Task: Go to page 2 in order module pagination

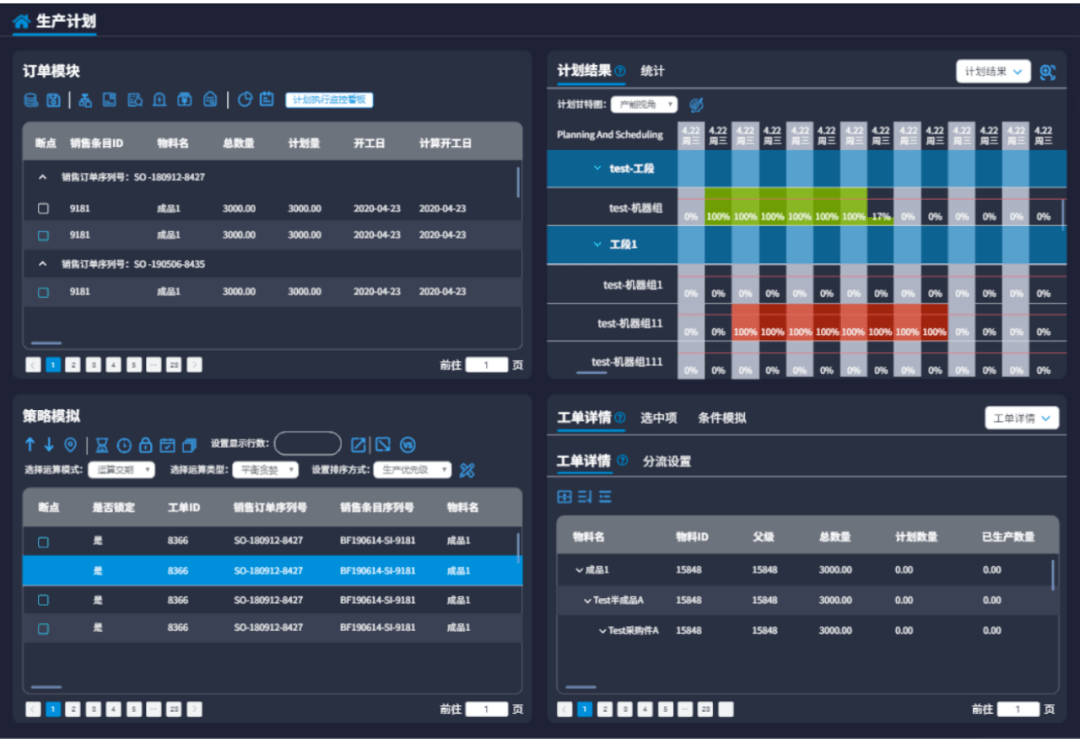Action: 73,365
